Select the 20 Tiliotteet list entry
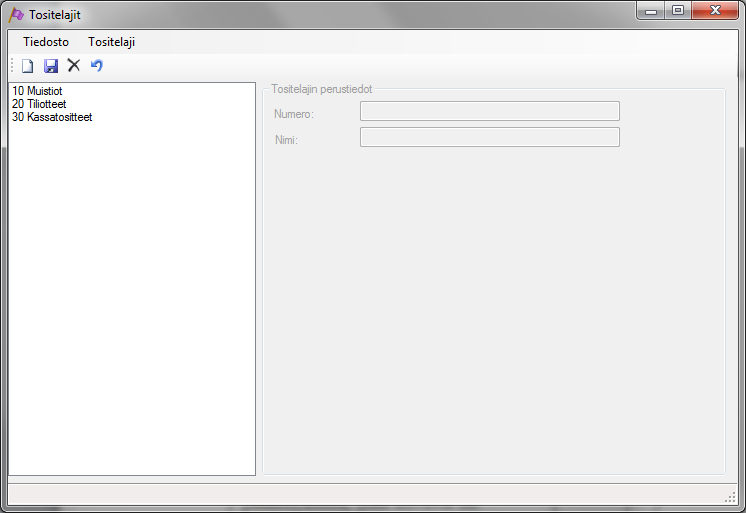746x513 pixels. point(132,104)
